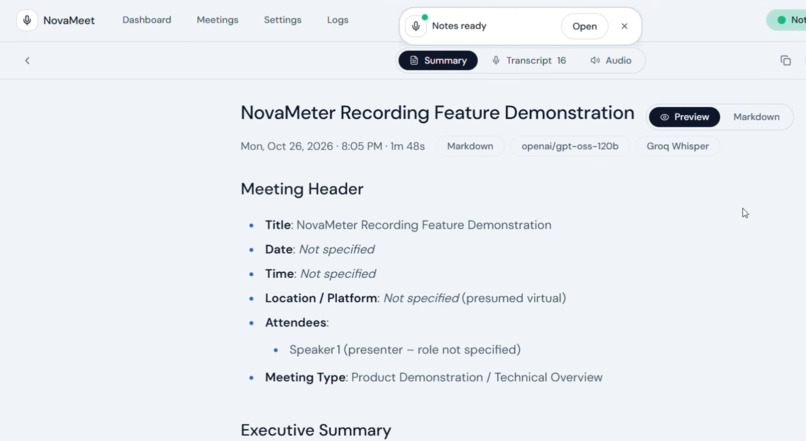
Task: Copy the summary using the copy icon
Action: pyautogui.click(x=785, y=61)
